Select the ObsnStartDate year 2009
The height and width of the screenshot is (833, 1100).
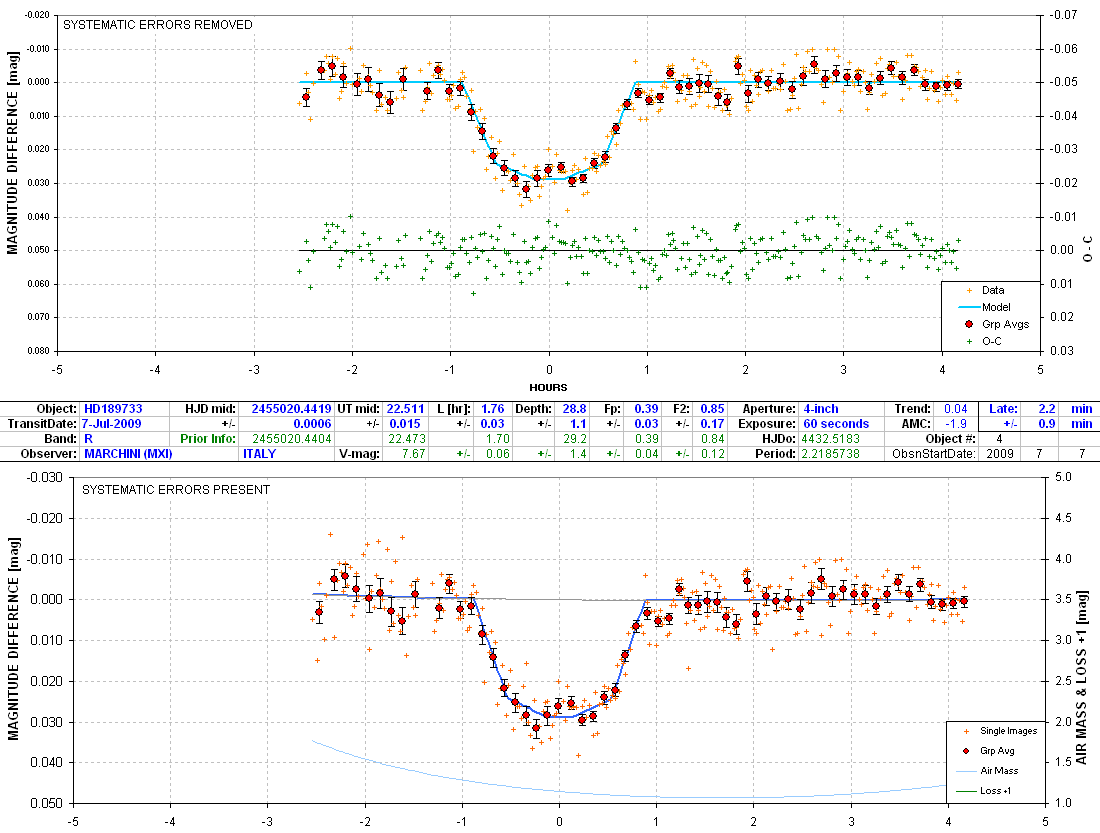pyautogui.click(x=1000, y=453)
